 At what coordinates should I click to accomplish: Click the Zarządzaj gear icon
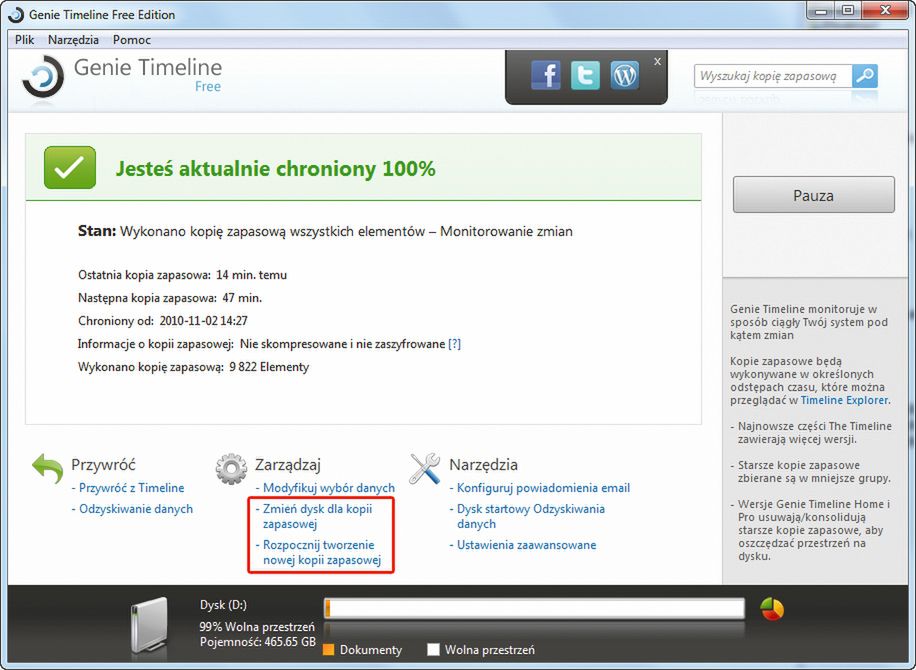click(x=231, y=468)
